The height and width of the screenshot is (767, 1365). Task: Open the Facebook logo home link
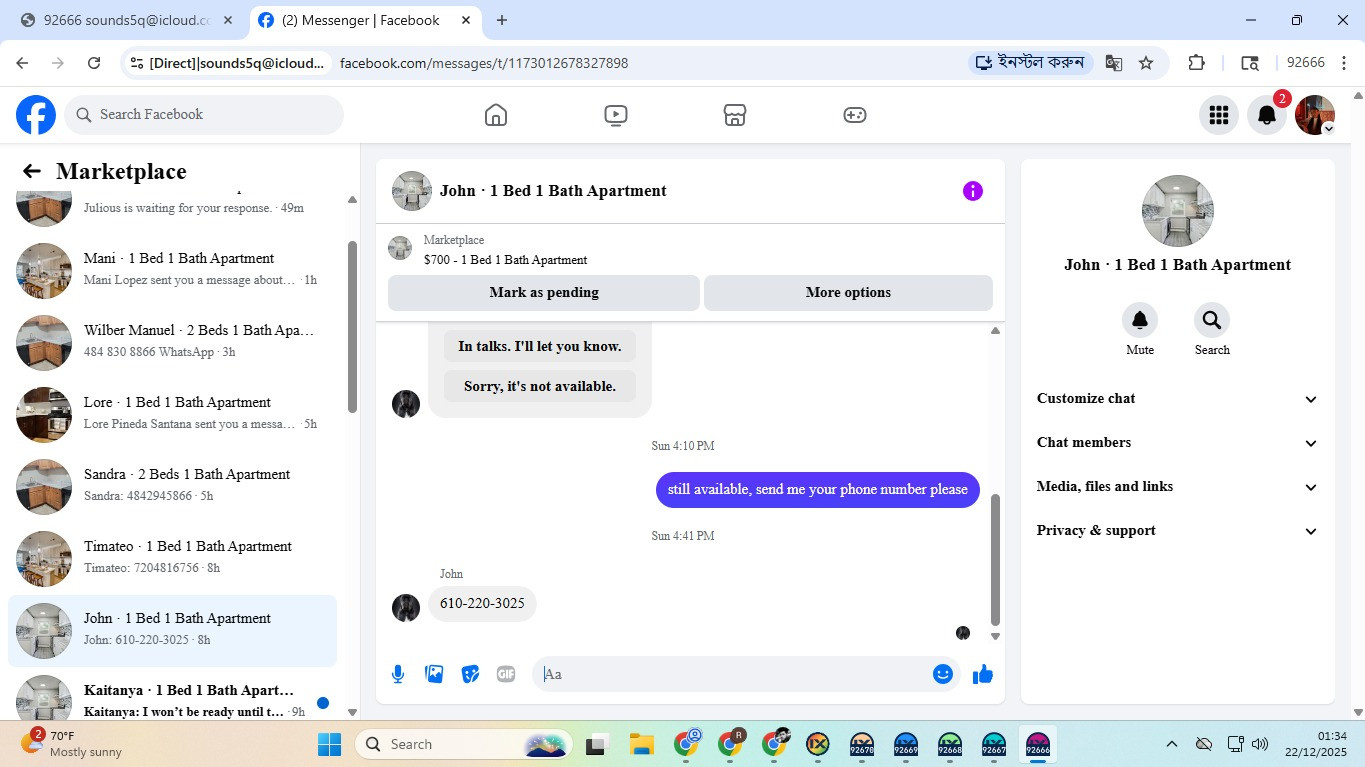pos(36,115)
